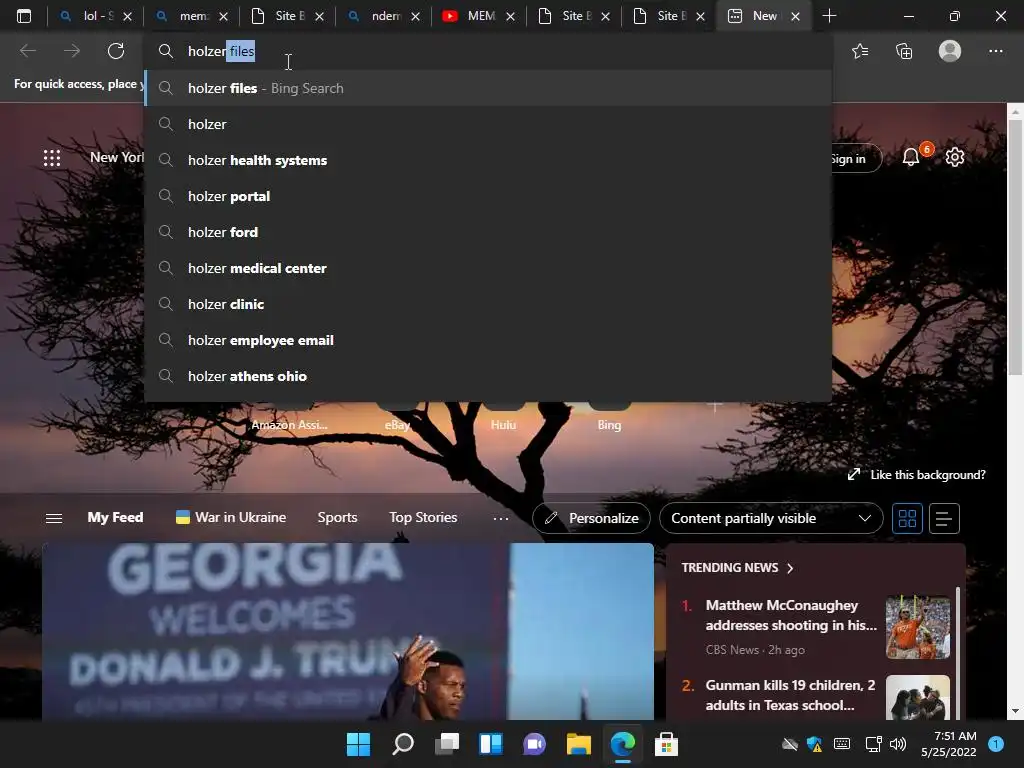Switch to grid layout view
Viewport: 1024px width, 768px height.
click(x=907, y=519)
